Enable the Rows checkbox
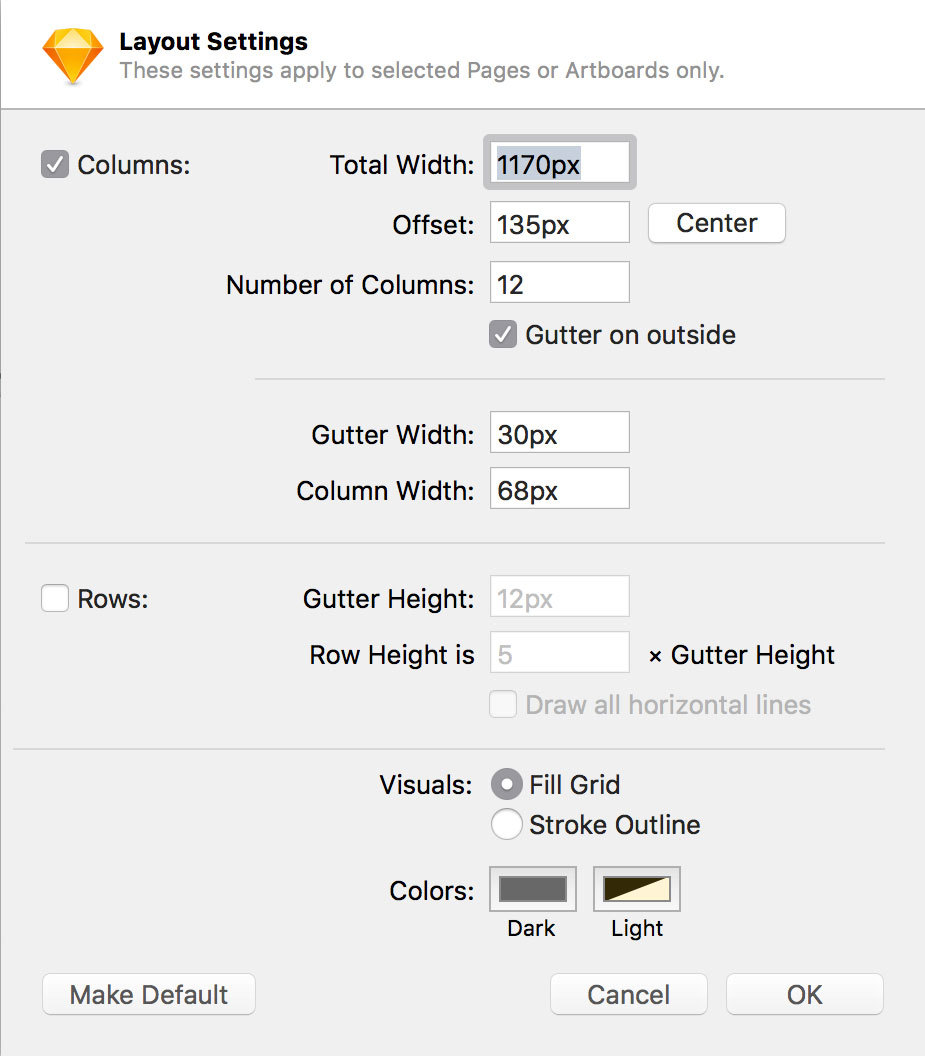 click(55, 598)
